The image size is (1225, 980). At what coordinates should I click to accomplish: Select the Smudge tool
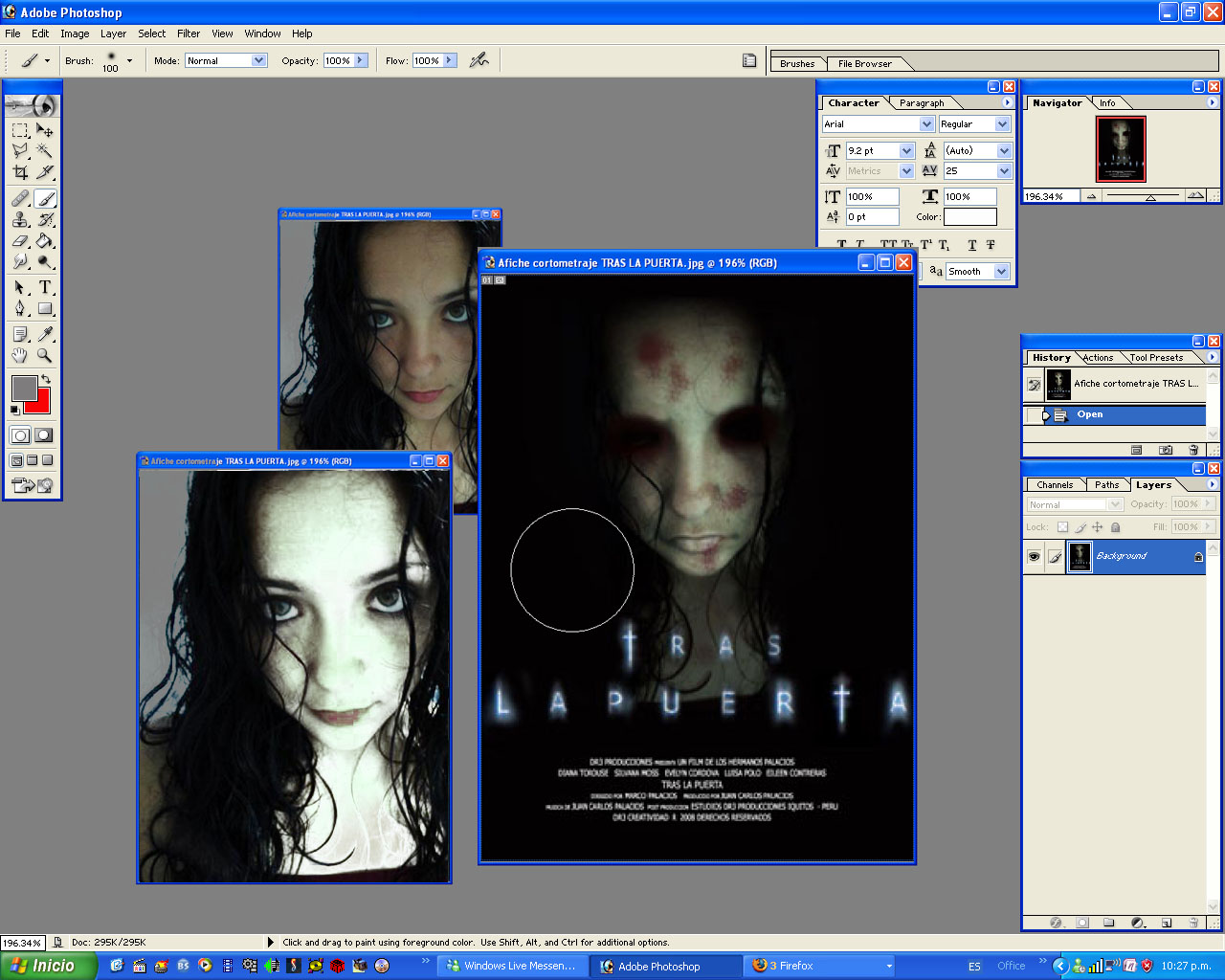[x=20, y=262]
